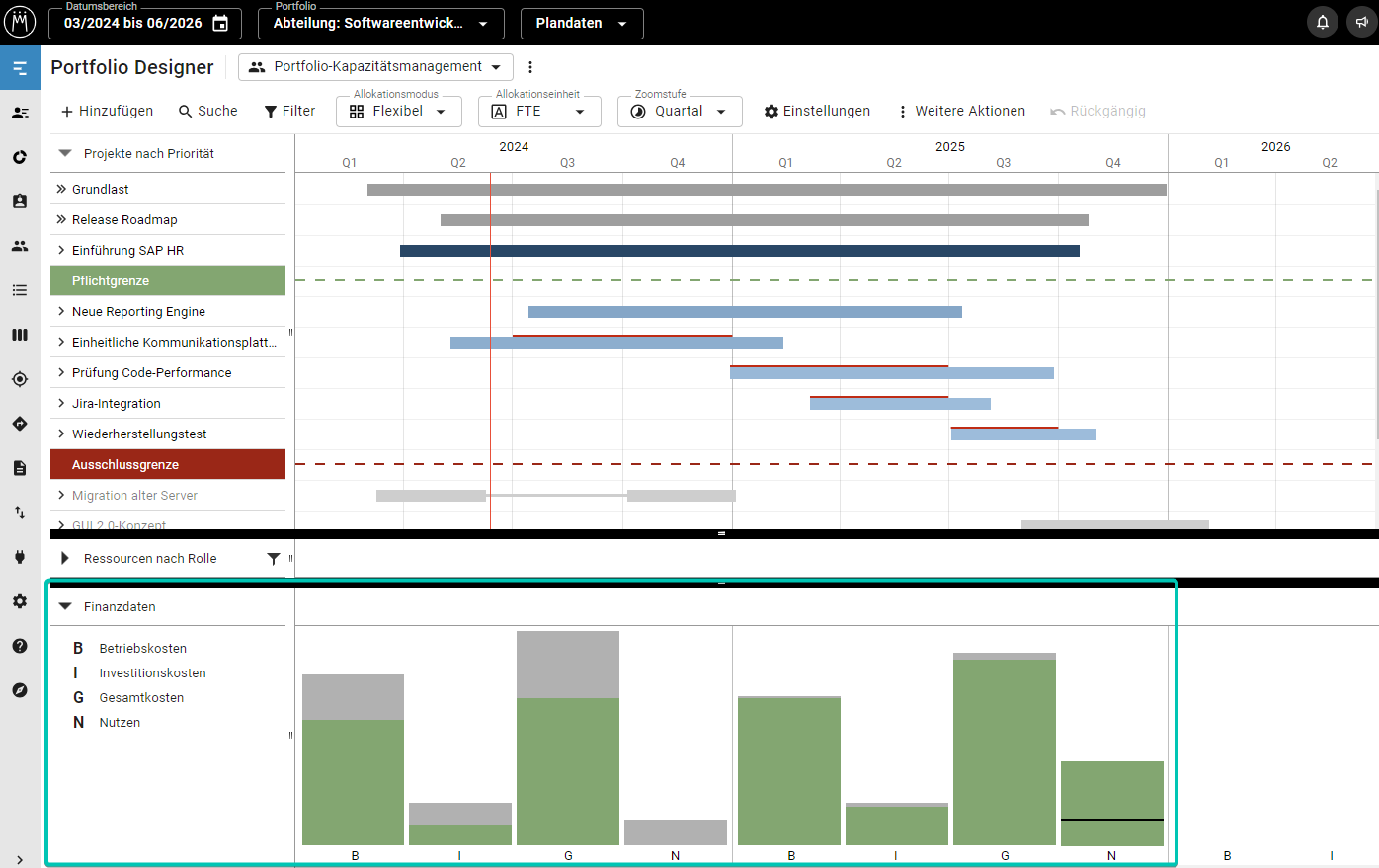This screenshot has height=868, width=1379.
Task: Open the compass icon in the sidebar
Action: (20, 690)
